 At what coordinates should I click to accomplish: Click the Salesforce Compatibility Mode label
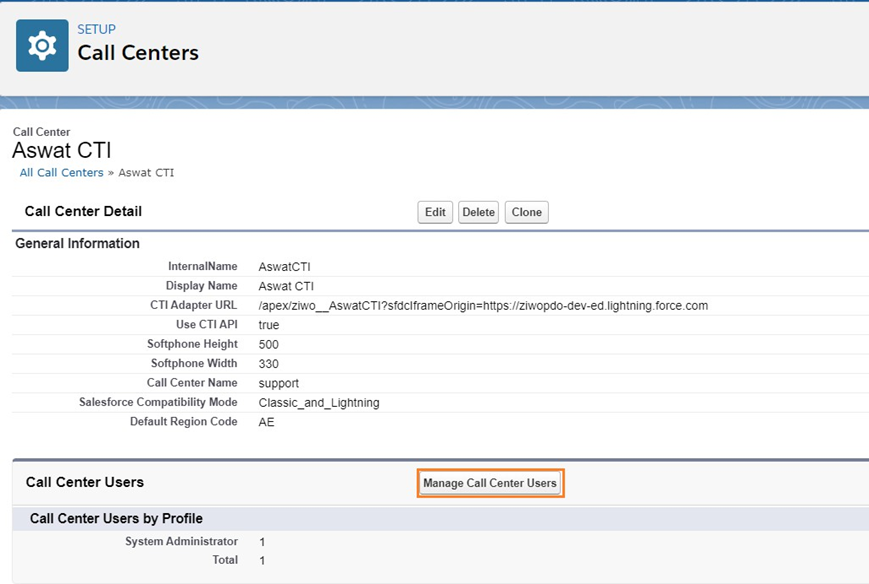(158, 402)
